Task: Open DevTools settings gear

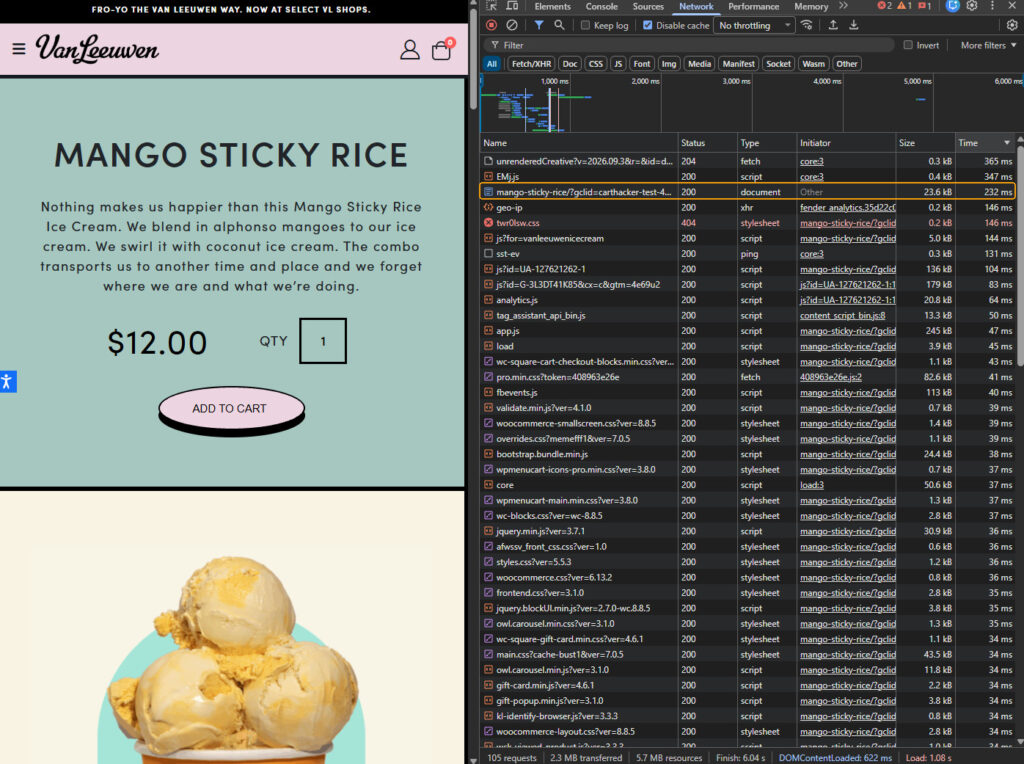Action: coord(972,6)
